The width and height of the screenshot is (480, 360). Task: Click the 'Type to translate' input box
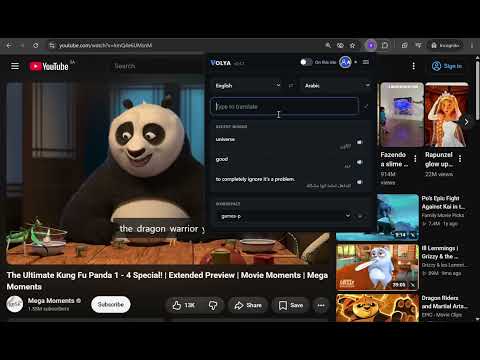[284, 107]
